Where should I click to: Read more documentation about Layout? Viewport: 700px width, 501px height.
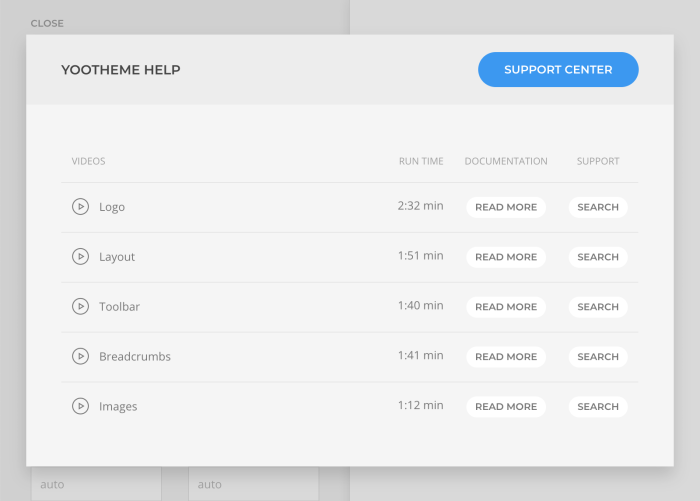pos(506,257)
